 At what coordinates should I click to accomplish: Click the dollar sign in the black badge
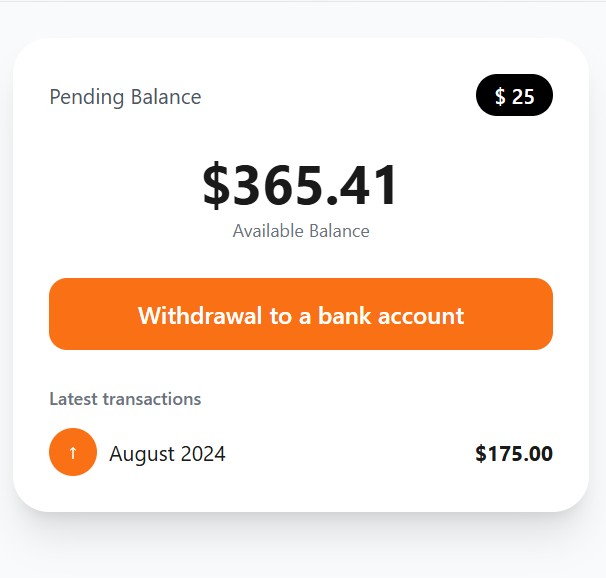[500, 97]
